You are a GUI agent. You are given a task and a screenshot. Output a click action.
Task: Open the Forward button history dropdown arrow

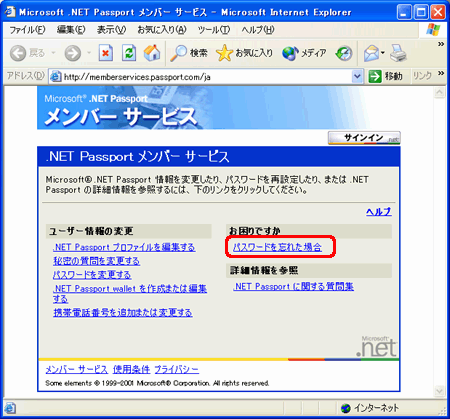(89, 53)
